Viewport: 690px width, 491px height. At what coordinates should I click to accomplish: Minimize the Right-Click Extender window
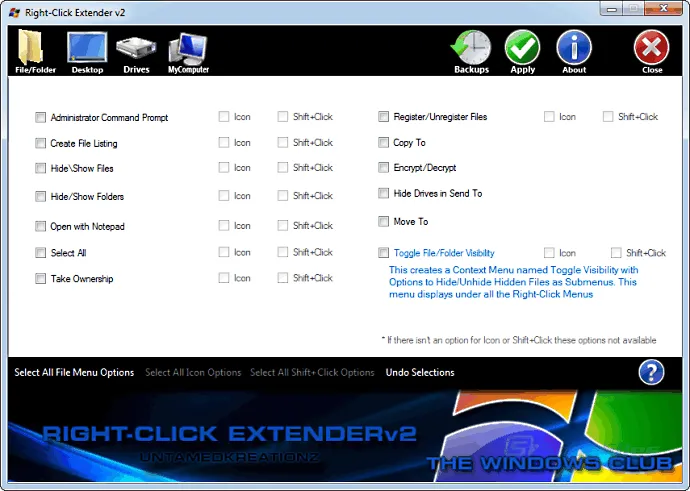[x=612, y=9]
